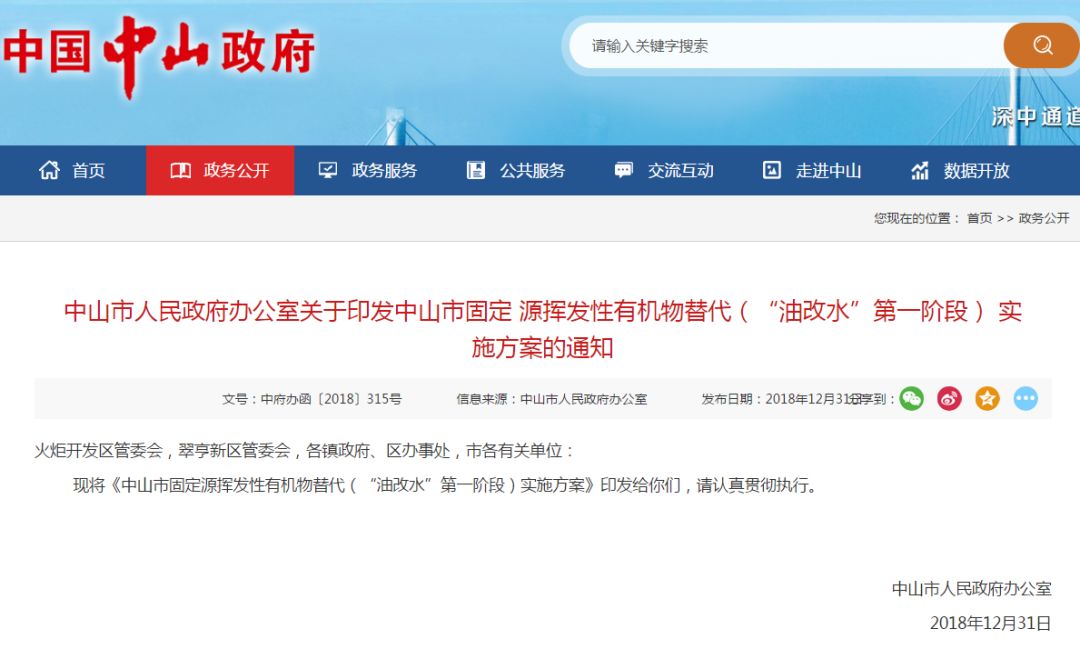Open the 走进中山 menu item

point(812,170)
